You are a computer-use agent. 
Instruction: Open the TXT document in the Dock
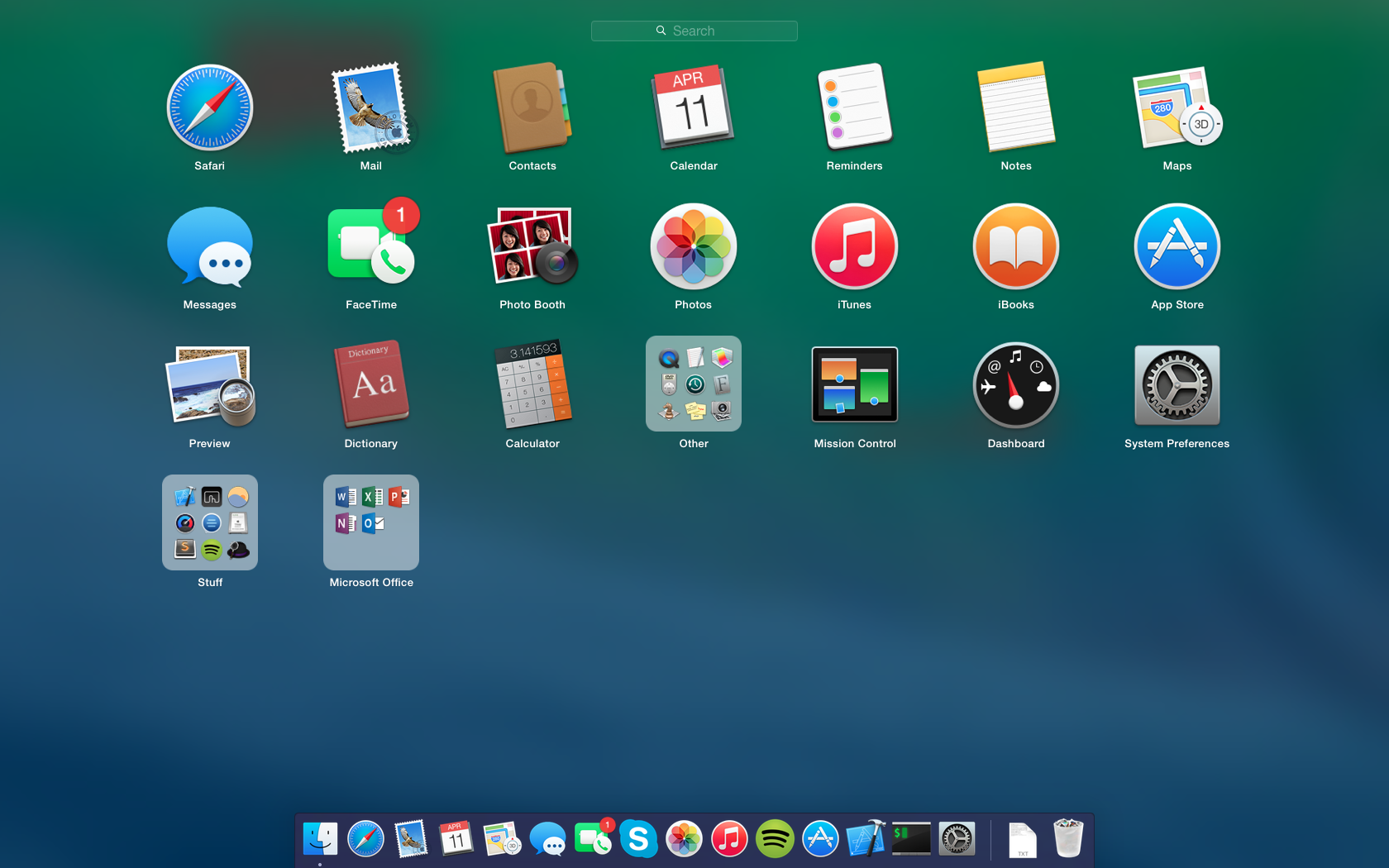click(x=1023, y=840)
